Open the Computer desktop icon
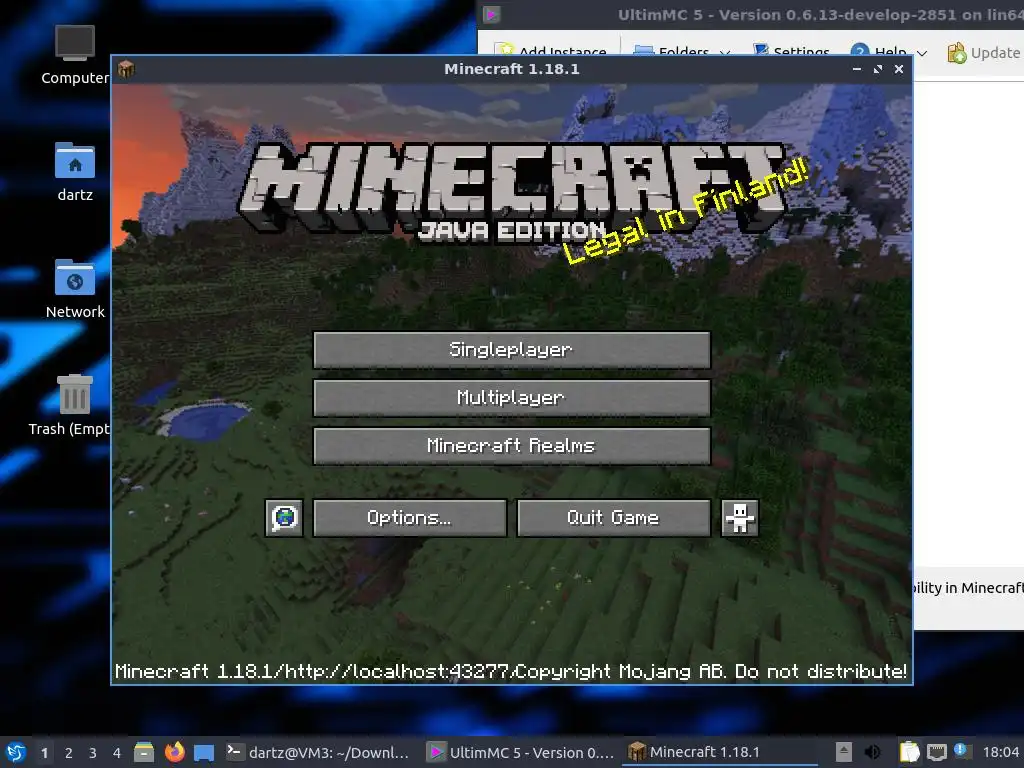This screenshot has height=768, width=1024. (x=74, y=56)
